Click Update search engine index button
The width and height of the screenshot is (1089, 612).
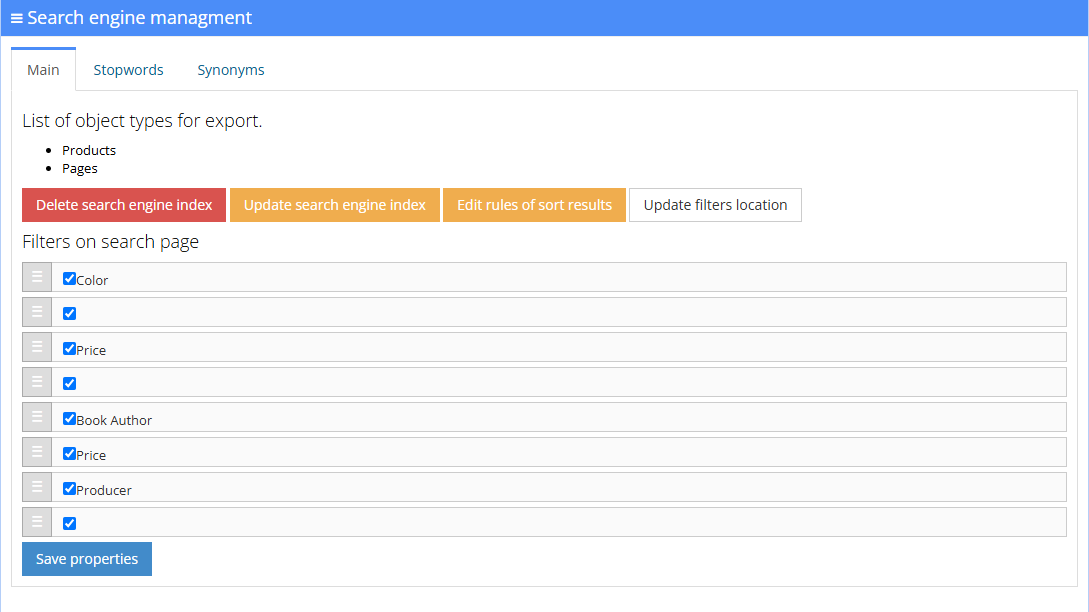click(x=335, y=205)
